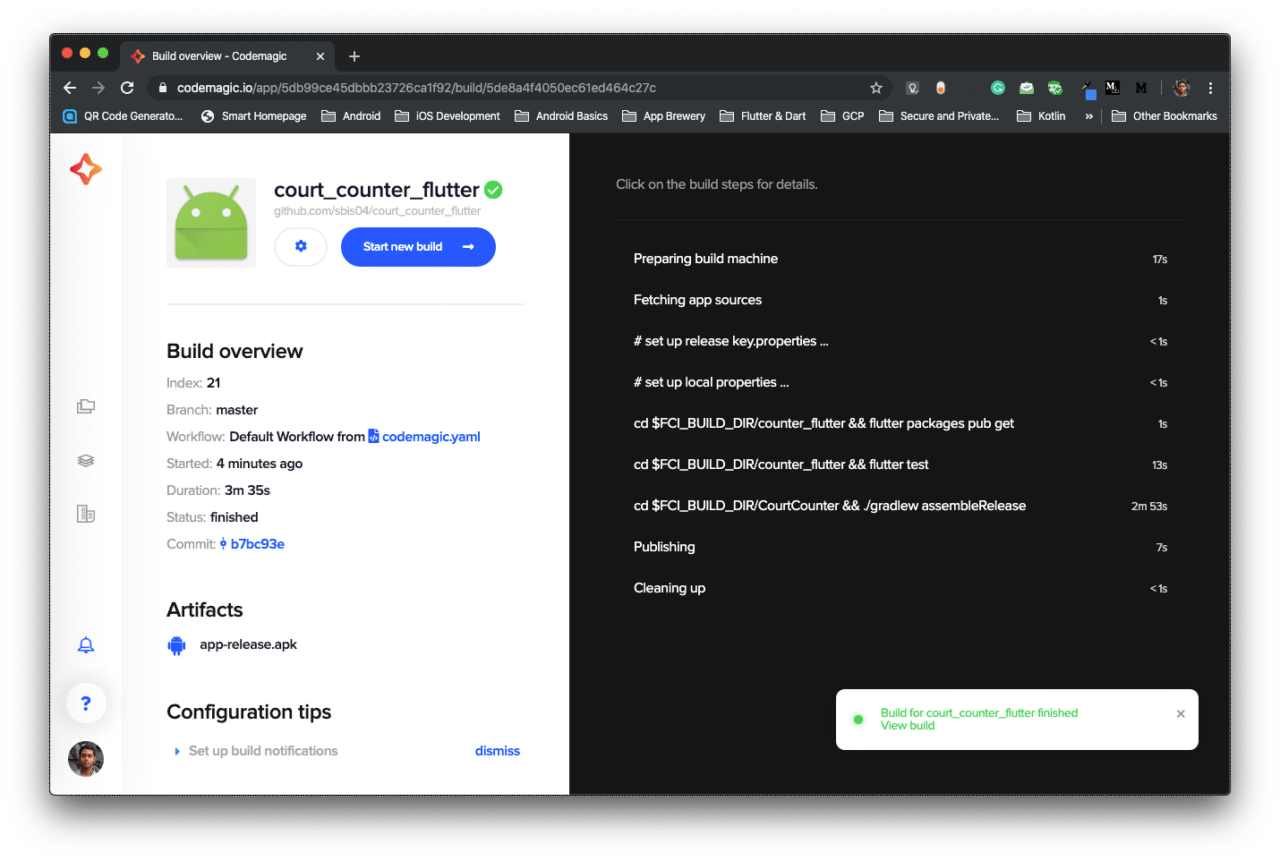Image resolution: width=1280 pixels, height=861 pixels.
Task: Click the green build success checkmark
Action: [493, 190]
